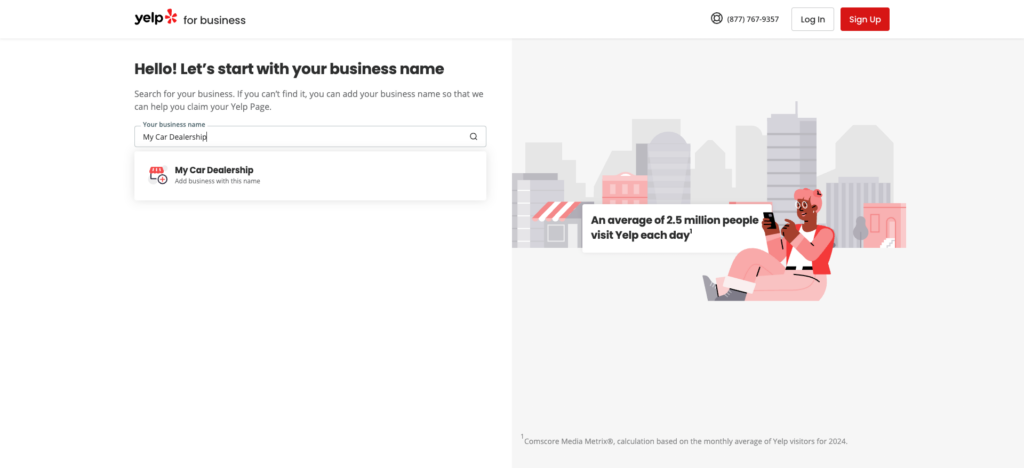Click the storefront add-business icon

click(x=158, y=175)
